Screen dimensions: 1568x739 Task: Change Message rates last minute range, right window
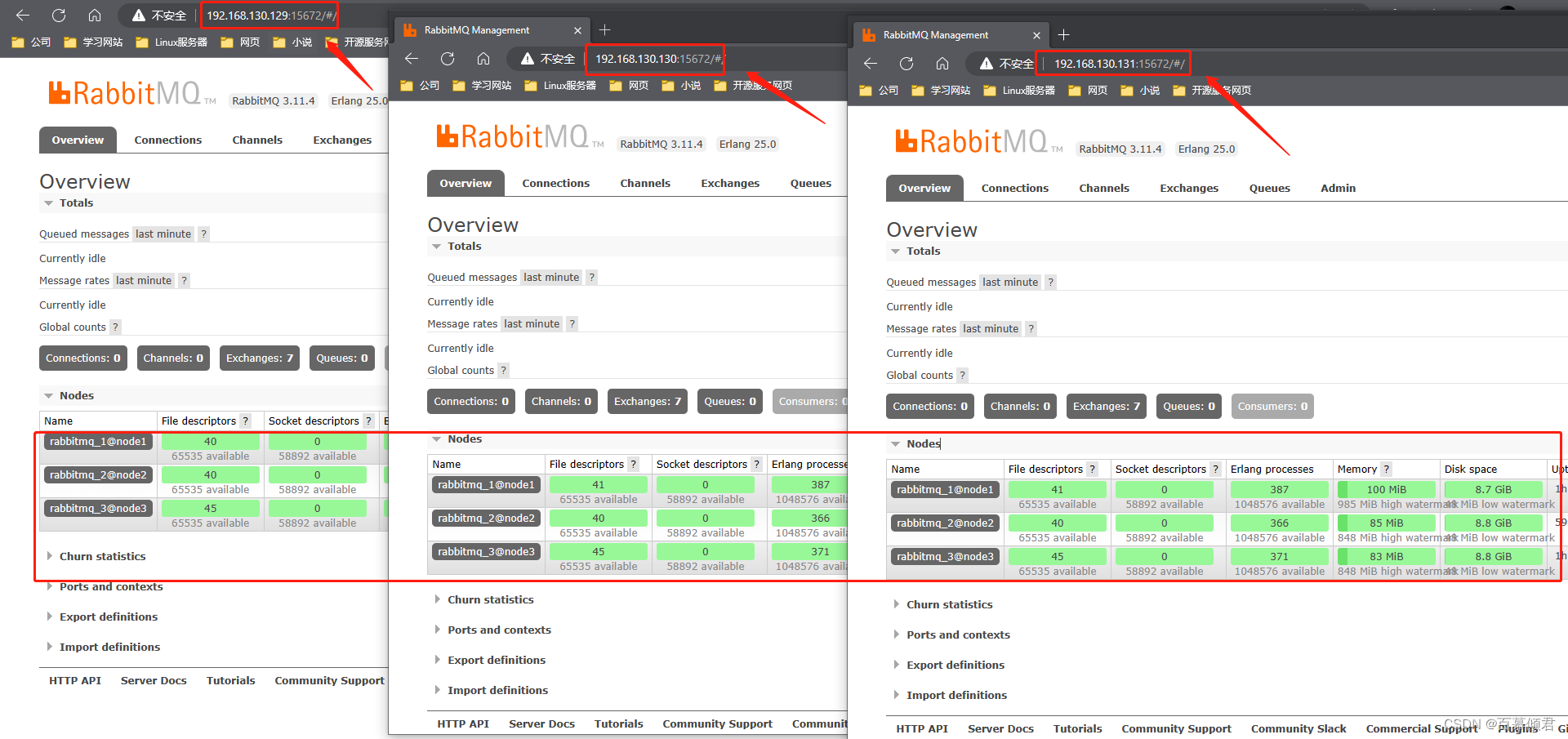click(x=991, y=329)
